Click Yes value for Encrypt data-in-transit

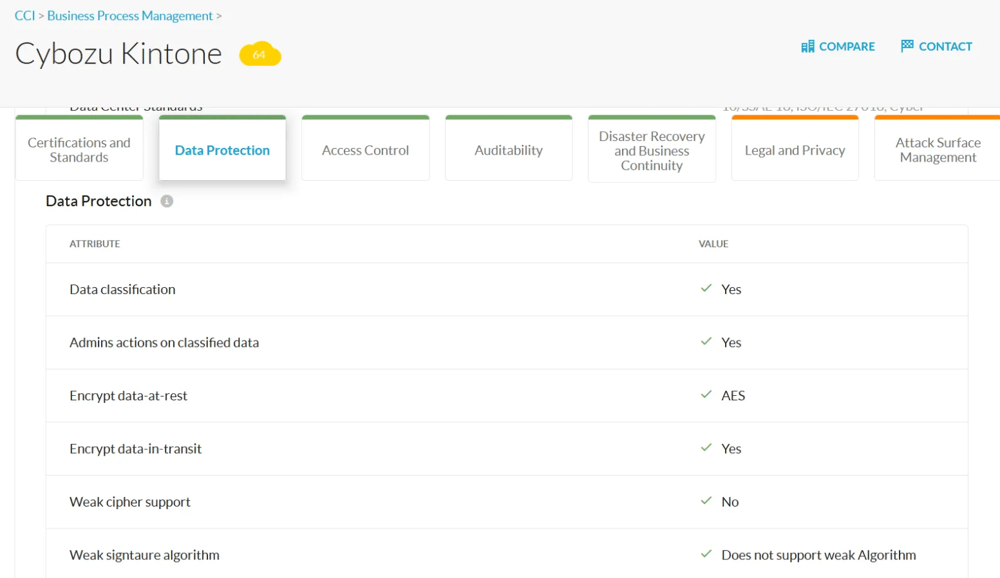[731, 448]
